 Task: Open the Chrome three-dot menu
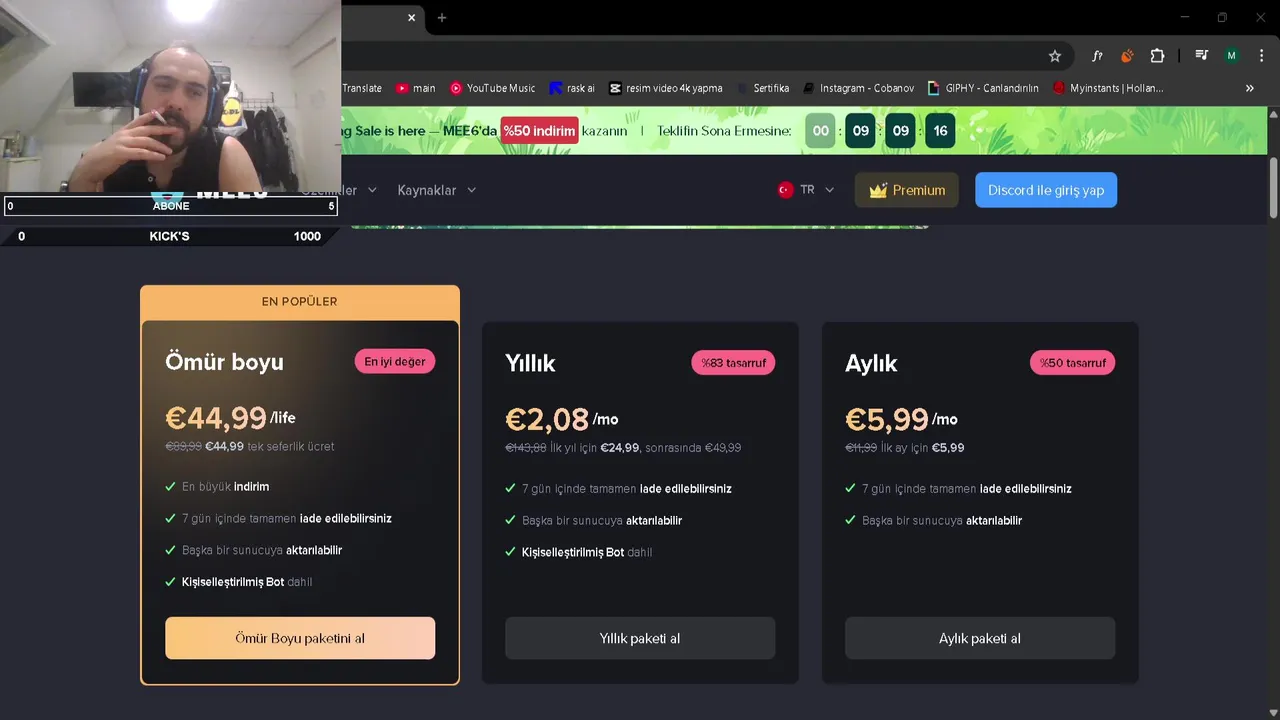[x=1259, y=56]
